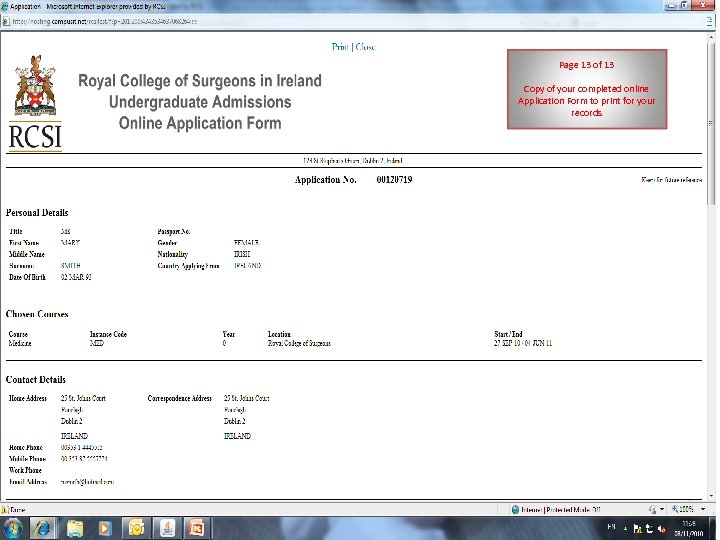Click the network tray icon

[x=649, y=529]
